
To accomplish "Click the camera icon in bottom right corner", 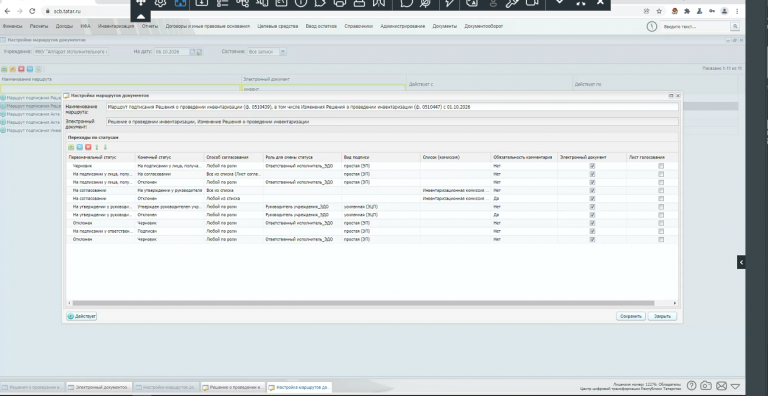I will pos(706,386).
